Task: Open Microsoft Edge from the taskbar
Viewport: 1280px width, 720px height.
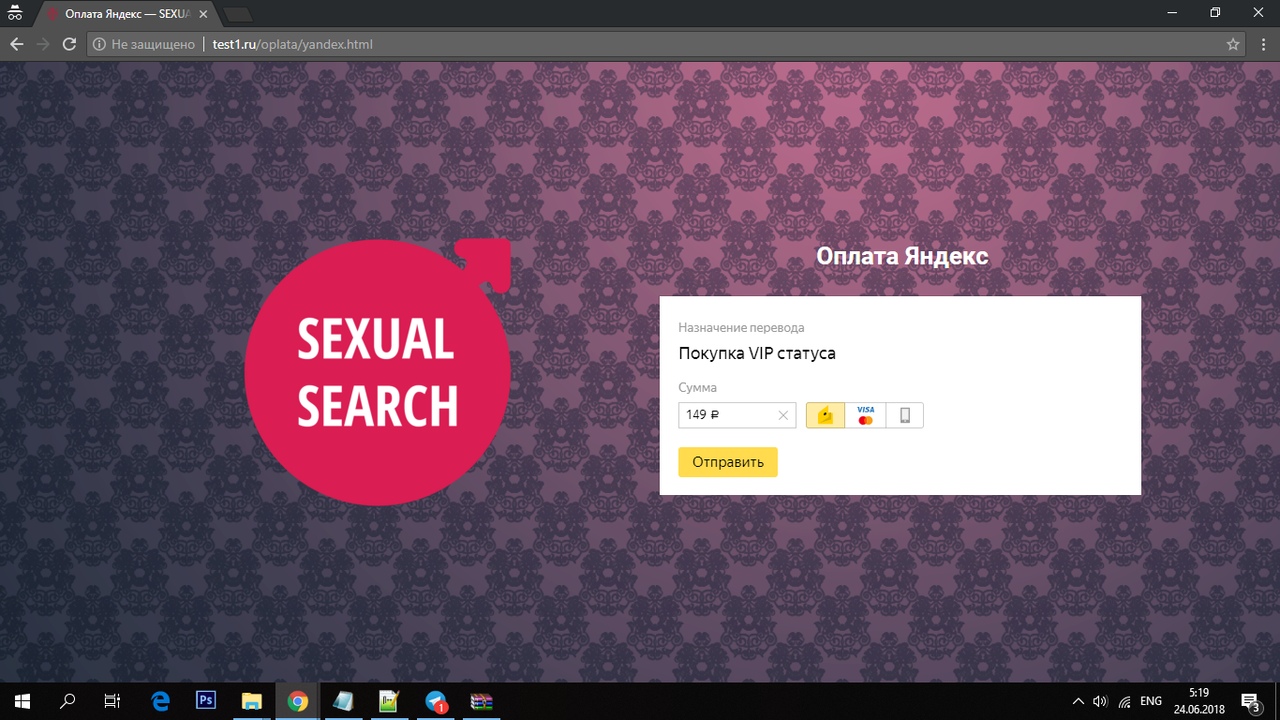Action: pos(160,701)
